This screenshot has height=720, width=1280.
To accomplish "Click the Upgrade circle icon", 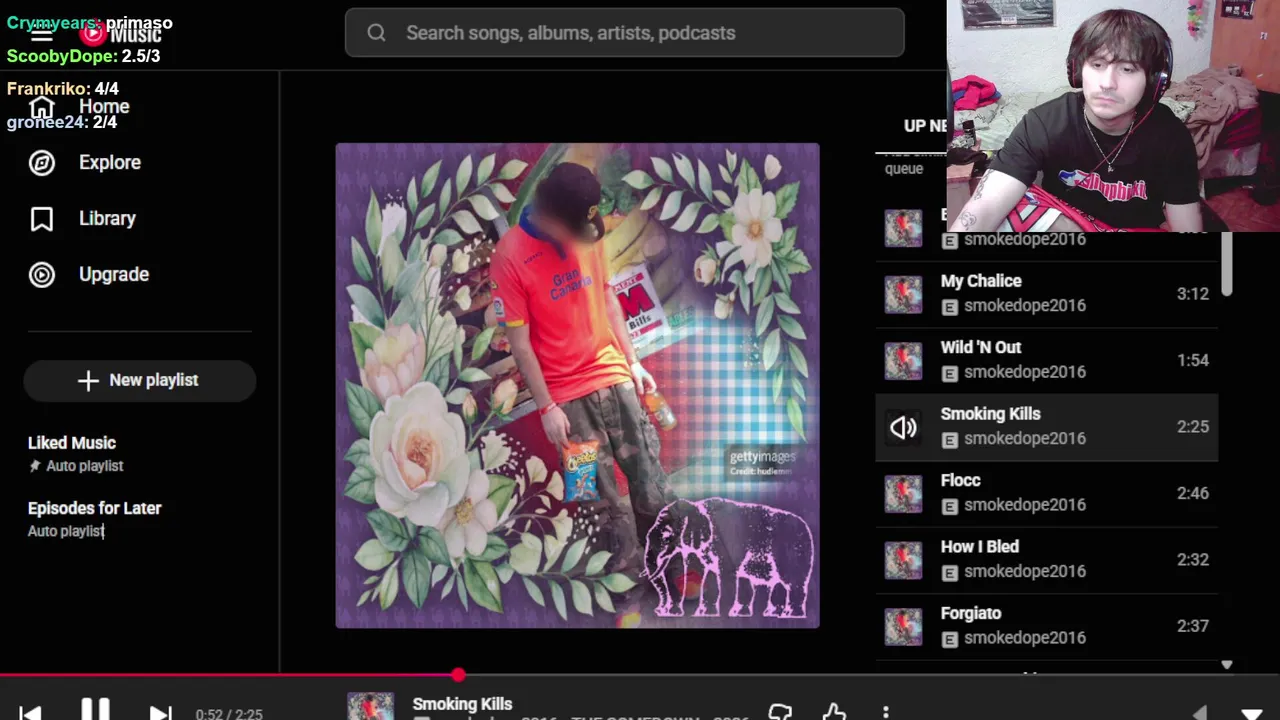I will (x=42, y=274).
